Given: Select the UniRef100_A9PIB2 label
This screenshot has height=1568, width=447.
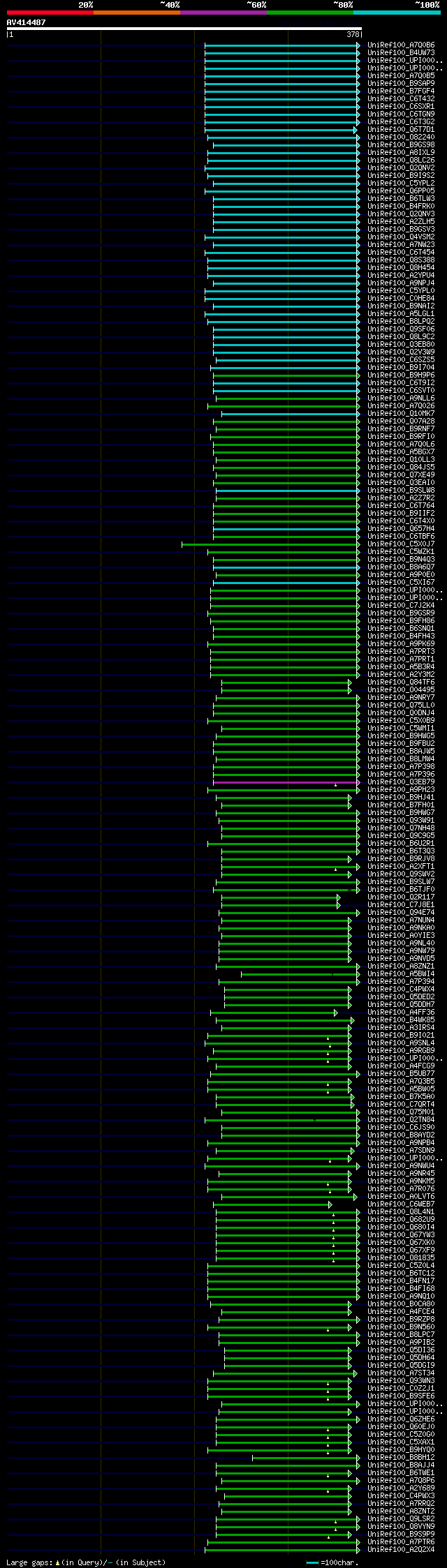Looking at the screenshot, I should coord(401,1343).
